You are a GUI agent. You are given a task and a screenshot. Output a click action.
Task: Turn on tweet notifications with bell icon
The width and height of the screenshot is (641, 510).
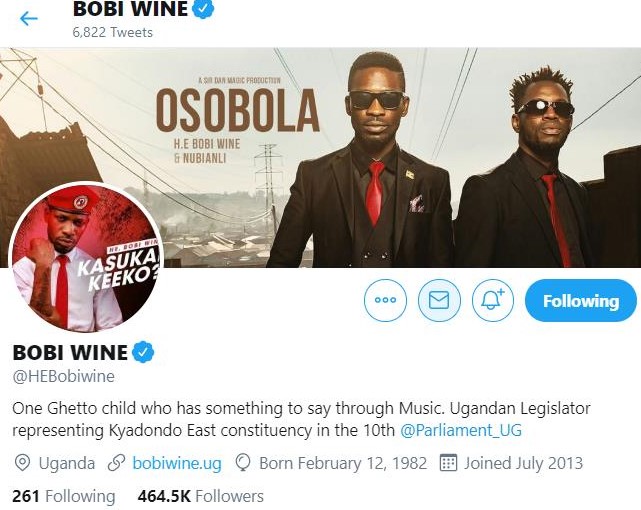493,300
